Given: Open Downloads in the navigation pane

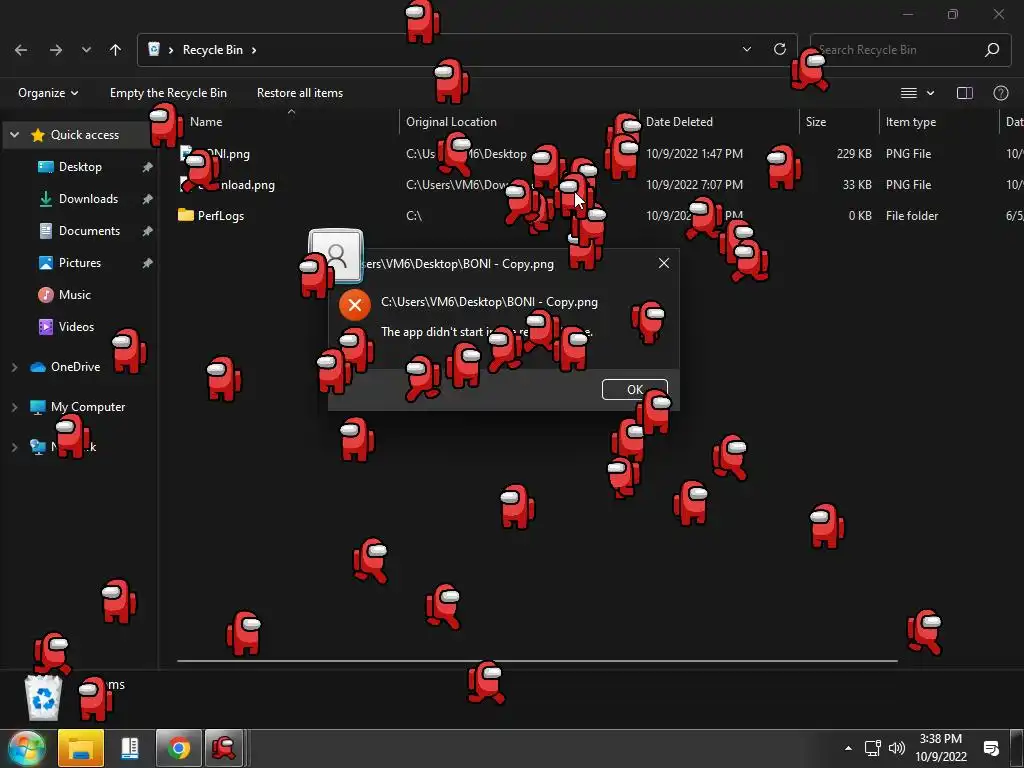Looking at the screenshot, I should (x=89, y=199).
